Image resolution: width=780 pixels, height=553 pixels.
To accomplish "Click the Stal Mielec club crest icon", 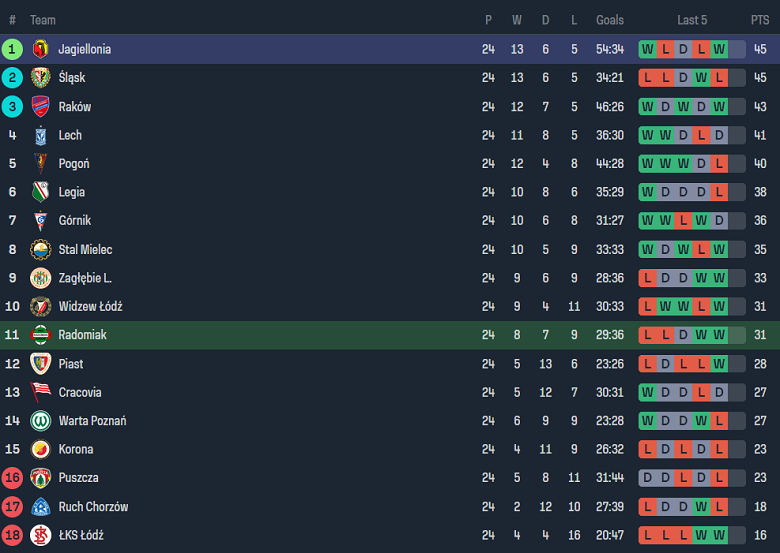I will [x=40, y=249].
